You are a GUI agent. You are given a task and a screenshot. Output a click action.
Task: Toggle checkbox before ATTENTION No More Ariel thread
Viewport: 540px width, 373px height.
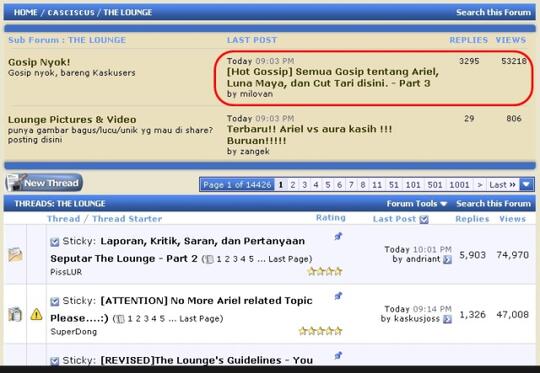[x=54, y=301]
